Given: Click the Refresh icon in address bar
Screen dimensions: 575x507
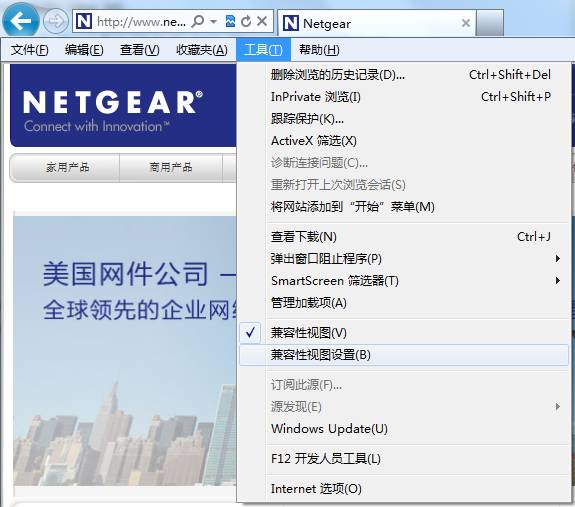Looking at the screenshot, I should [246, 21].
